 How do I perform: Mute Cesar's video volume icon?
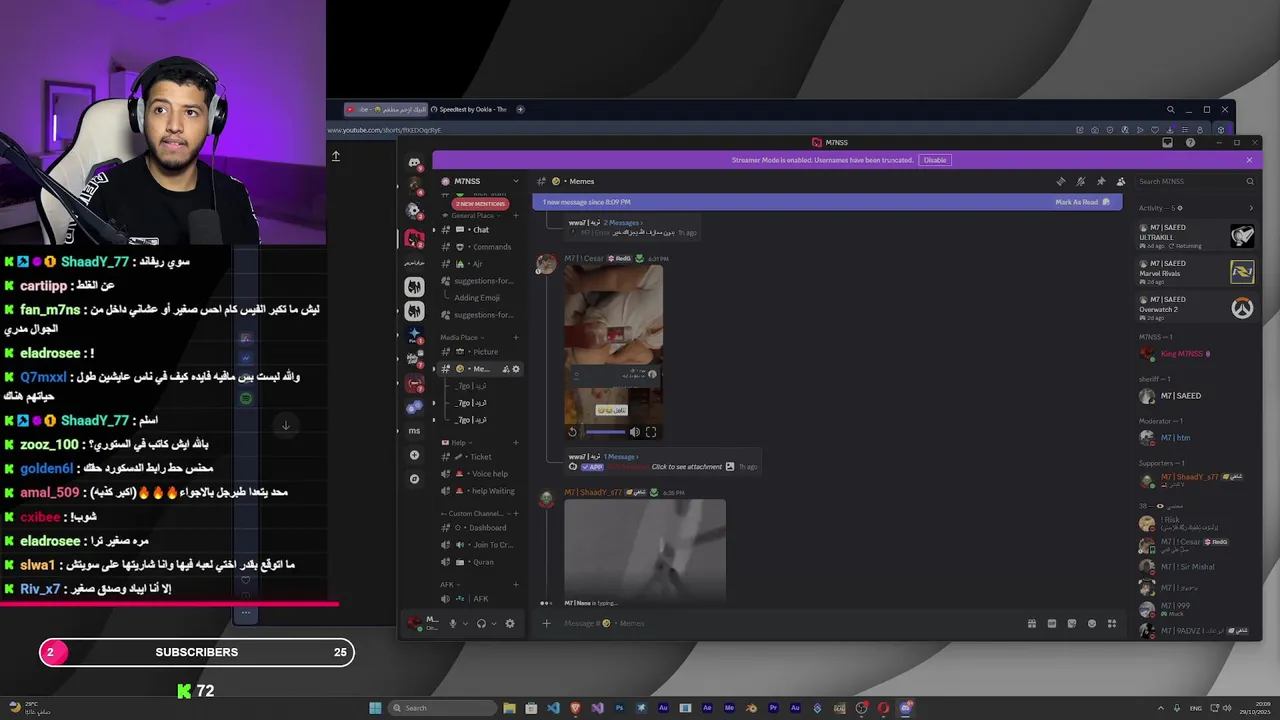(x=634, y=432)
